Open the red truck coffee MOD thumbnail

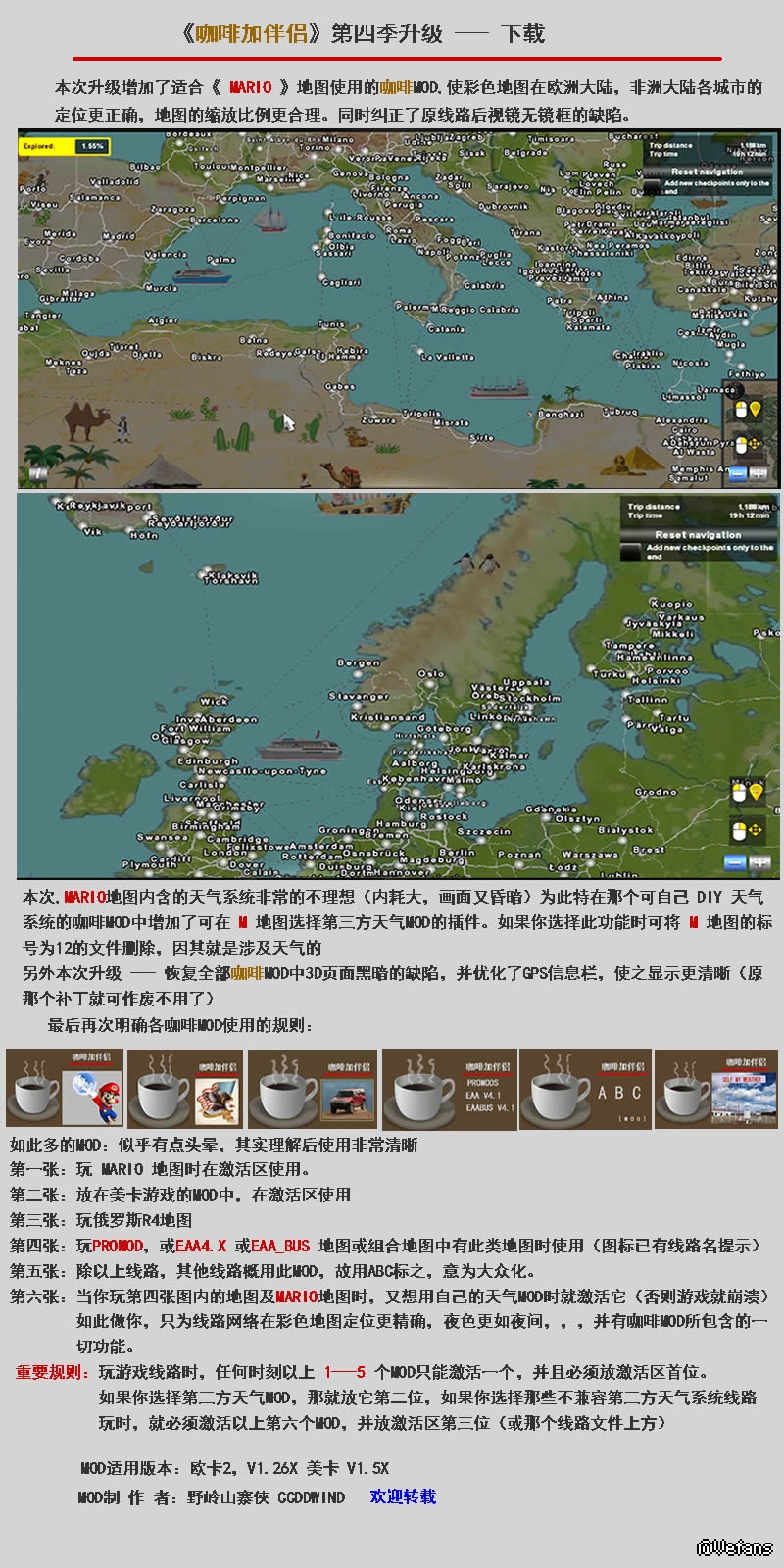point(312,1088)
